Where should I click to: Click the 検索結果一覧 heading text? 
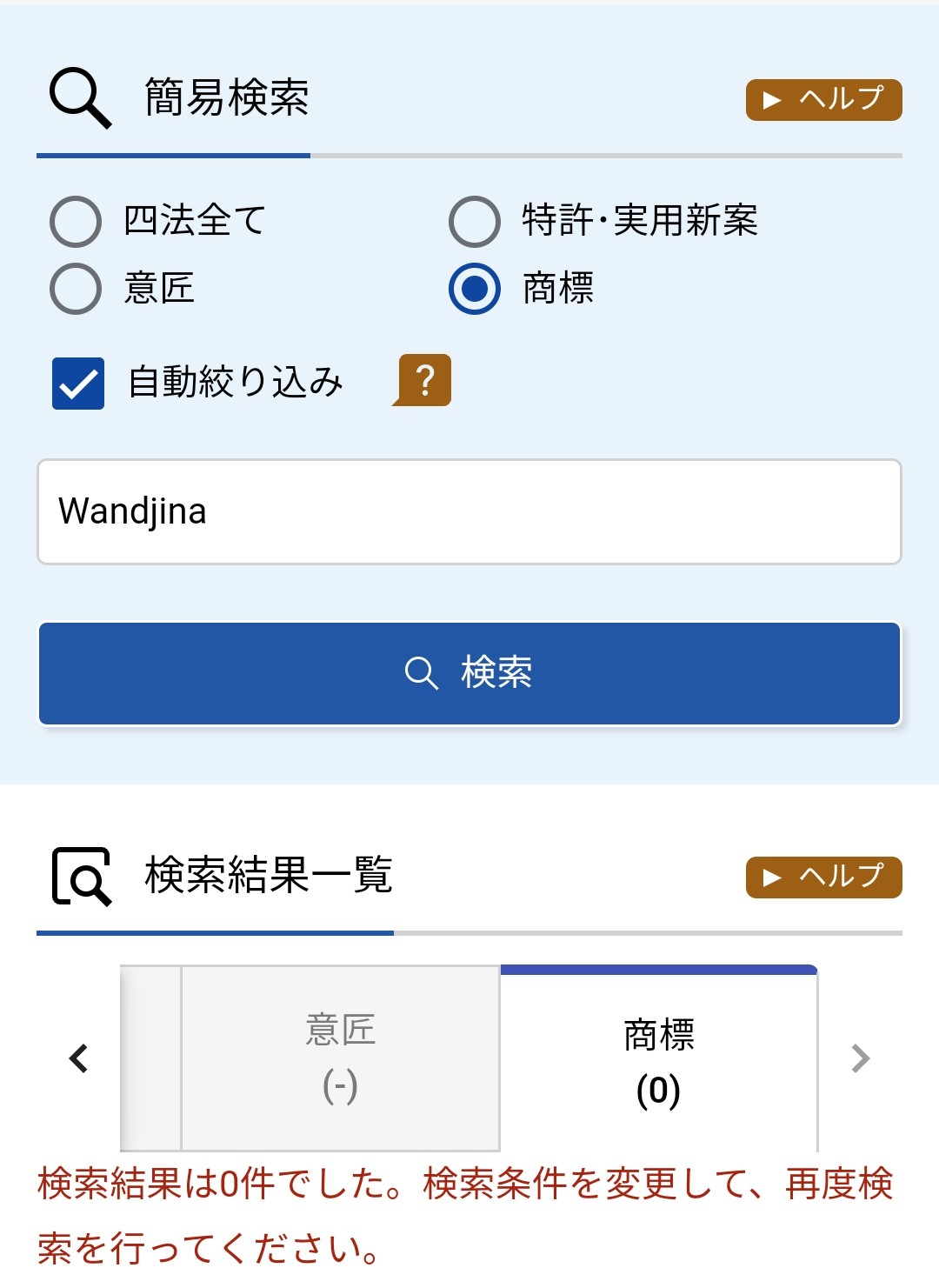point(269,875)
